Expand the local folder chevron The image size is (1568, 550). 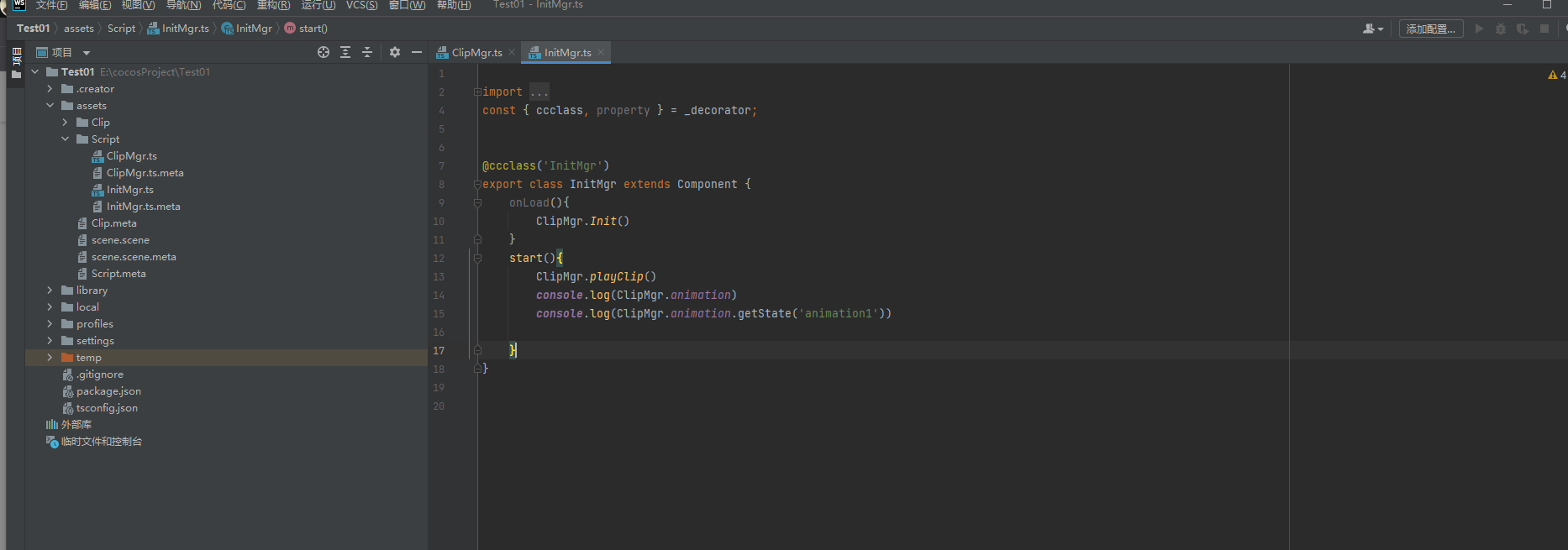[50, 307]
